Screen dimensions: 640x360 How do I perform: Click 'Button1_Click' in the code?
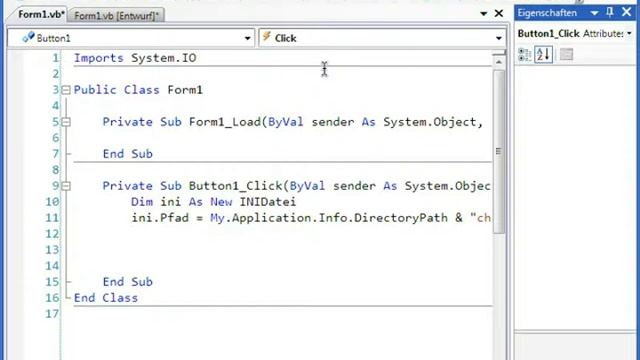236,186
